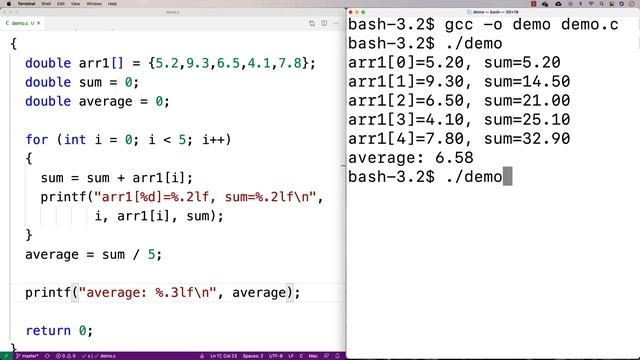Open Spotlight search icon

602,4
